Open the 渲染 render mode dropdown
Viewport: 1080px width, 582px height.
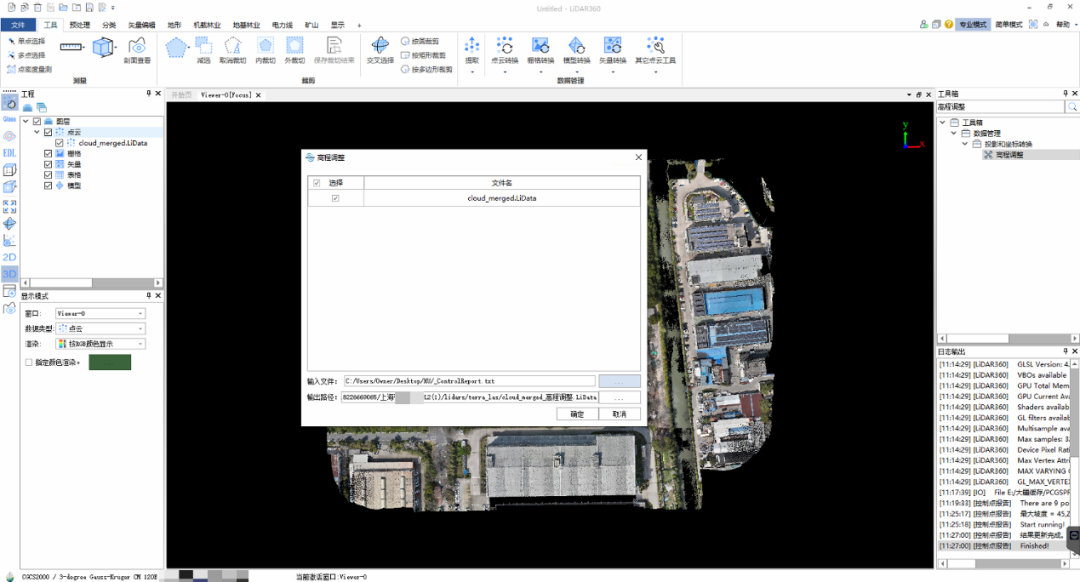pos(101,344)
